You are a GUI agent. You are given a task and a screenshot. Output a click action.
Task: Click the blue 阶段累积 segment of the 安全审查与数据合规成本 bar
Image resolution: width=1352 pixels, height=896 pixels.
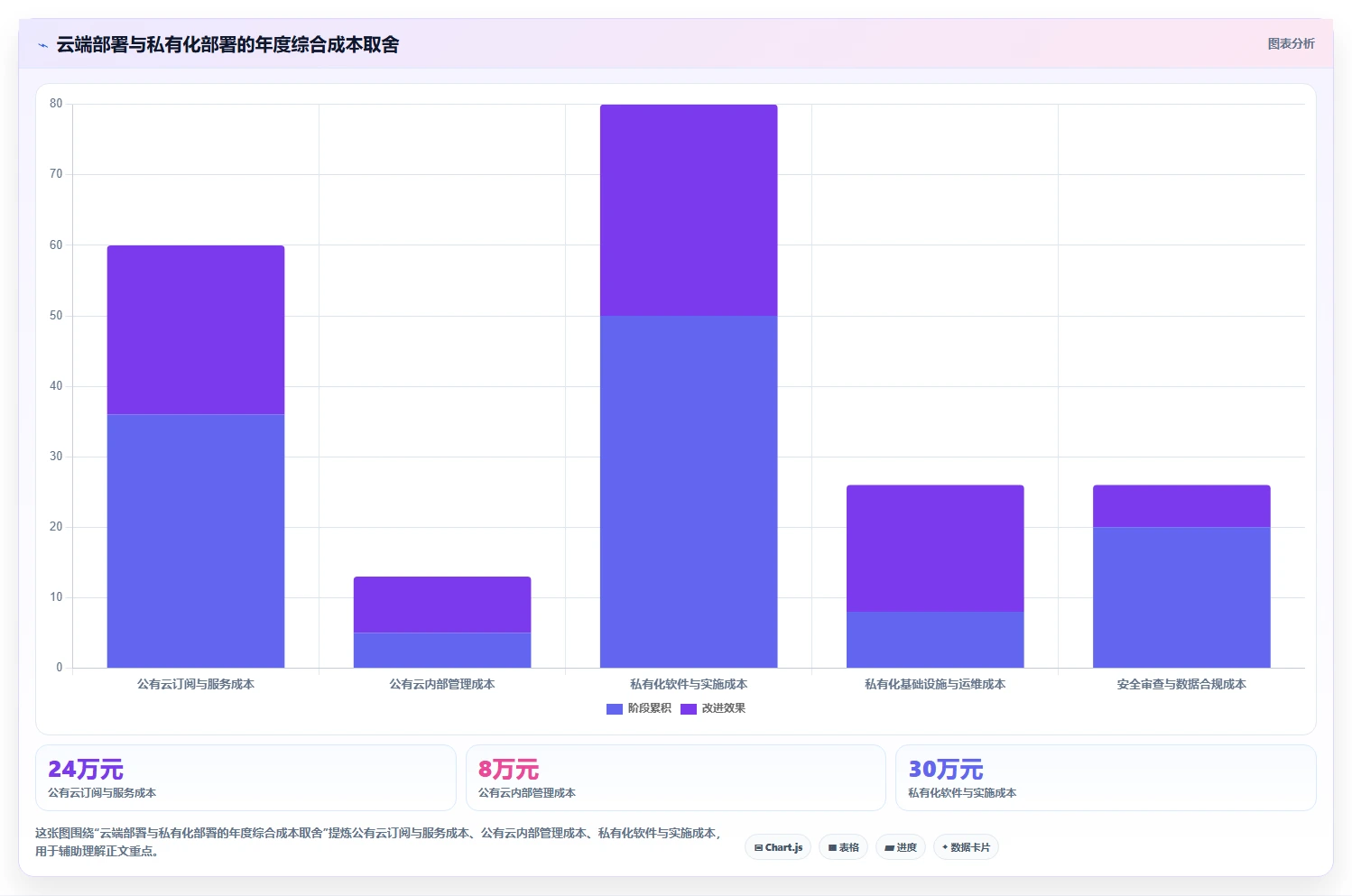(x=1181, y=597)
